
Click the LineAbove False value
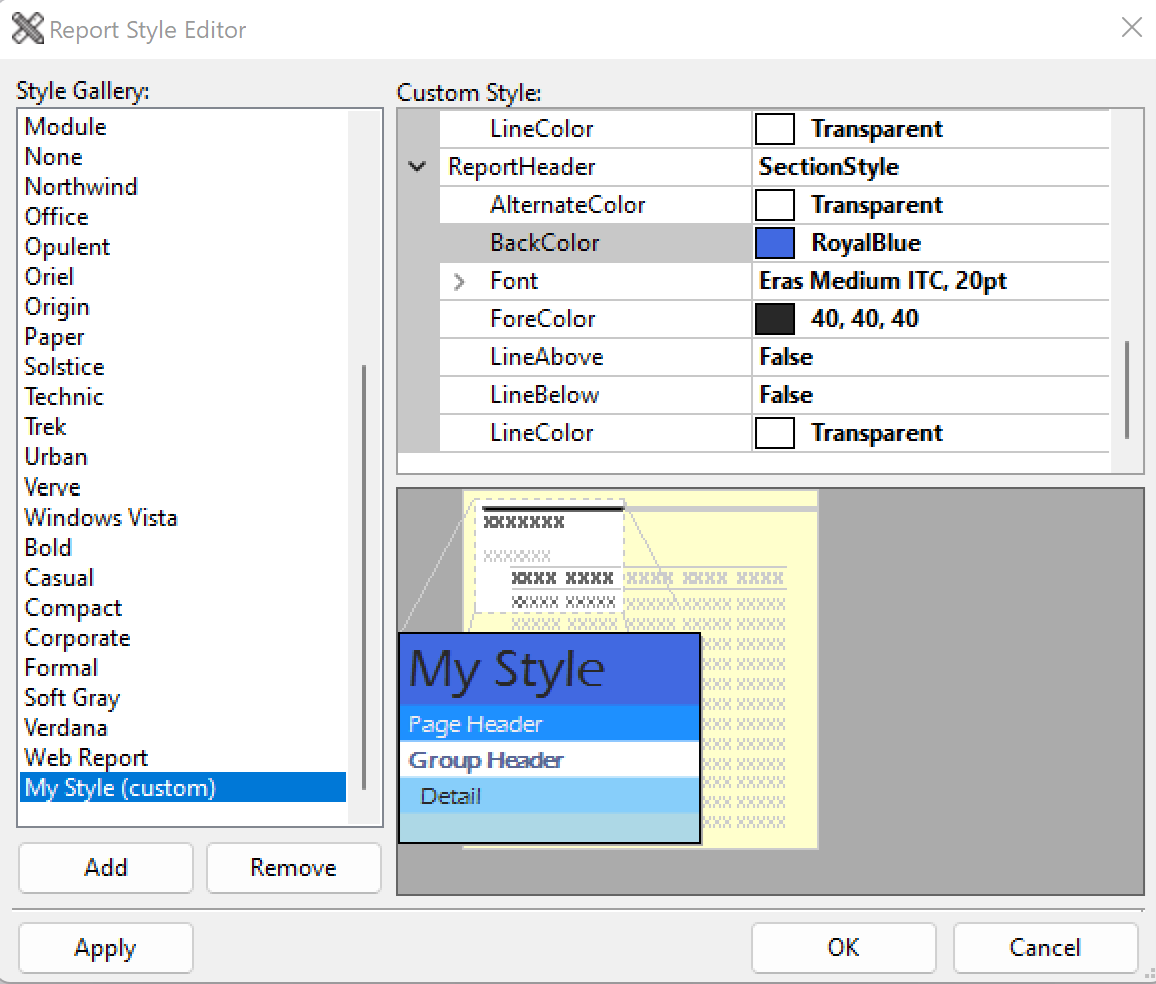786,357
